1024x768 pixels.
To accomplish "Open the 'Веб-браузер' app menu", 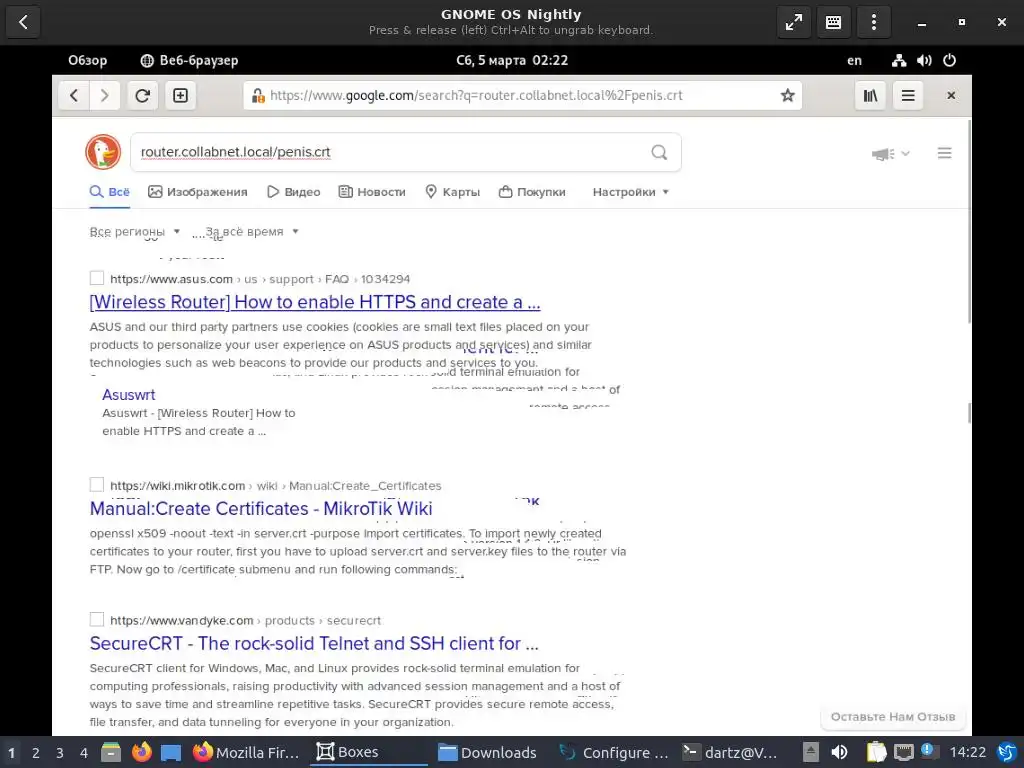I will tap(189, 60).
